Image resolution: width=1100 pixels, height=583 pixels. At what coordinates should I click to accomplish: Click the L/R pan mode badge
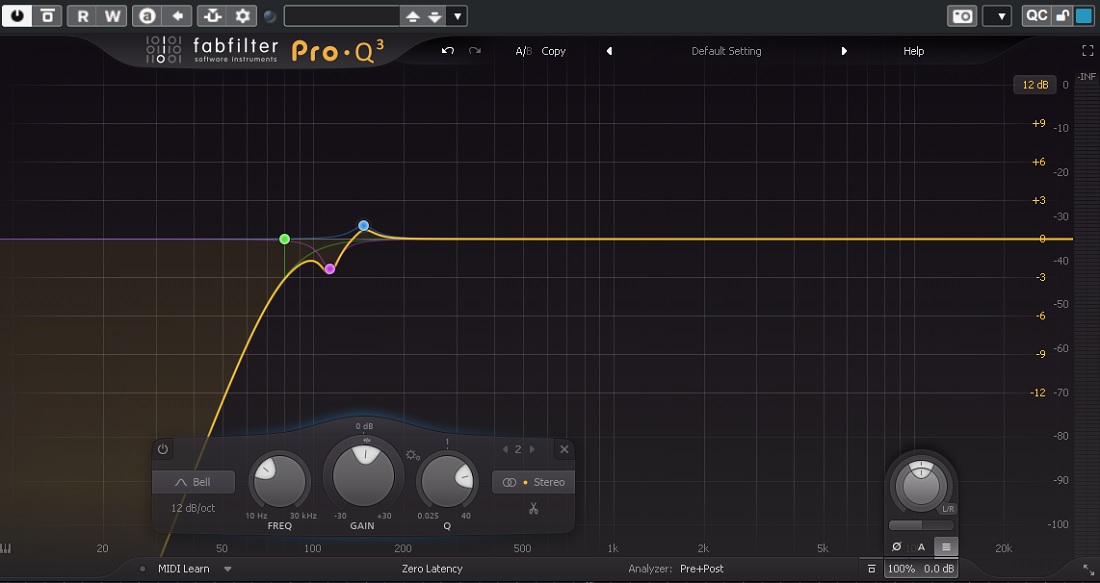point(948,509)
